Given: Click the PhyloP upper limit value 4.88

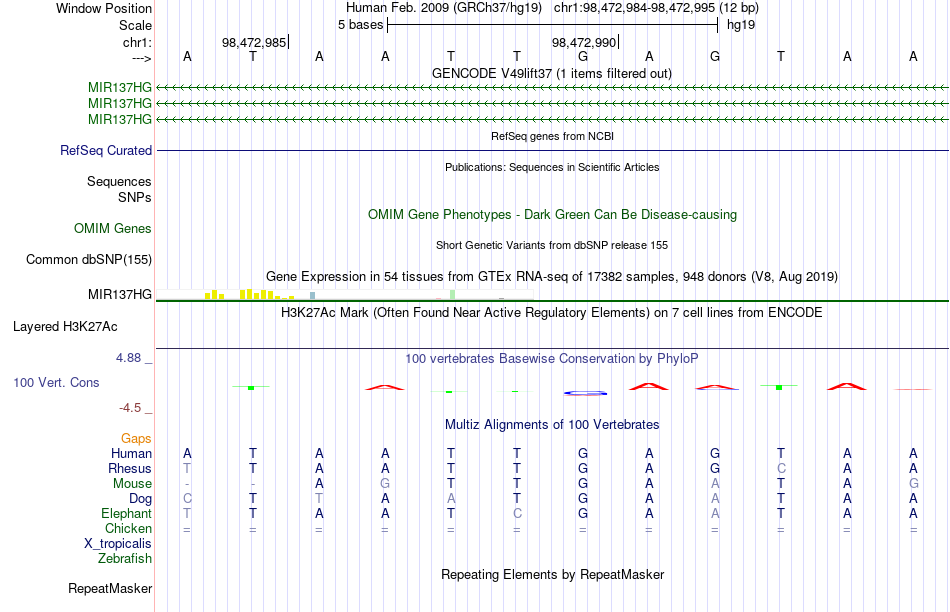Looking at the screenshot, I should tap(128, 358).
